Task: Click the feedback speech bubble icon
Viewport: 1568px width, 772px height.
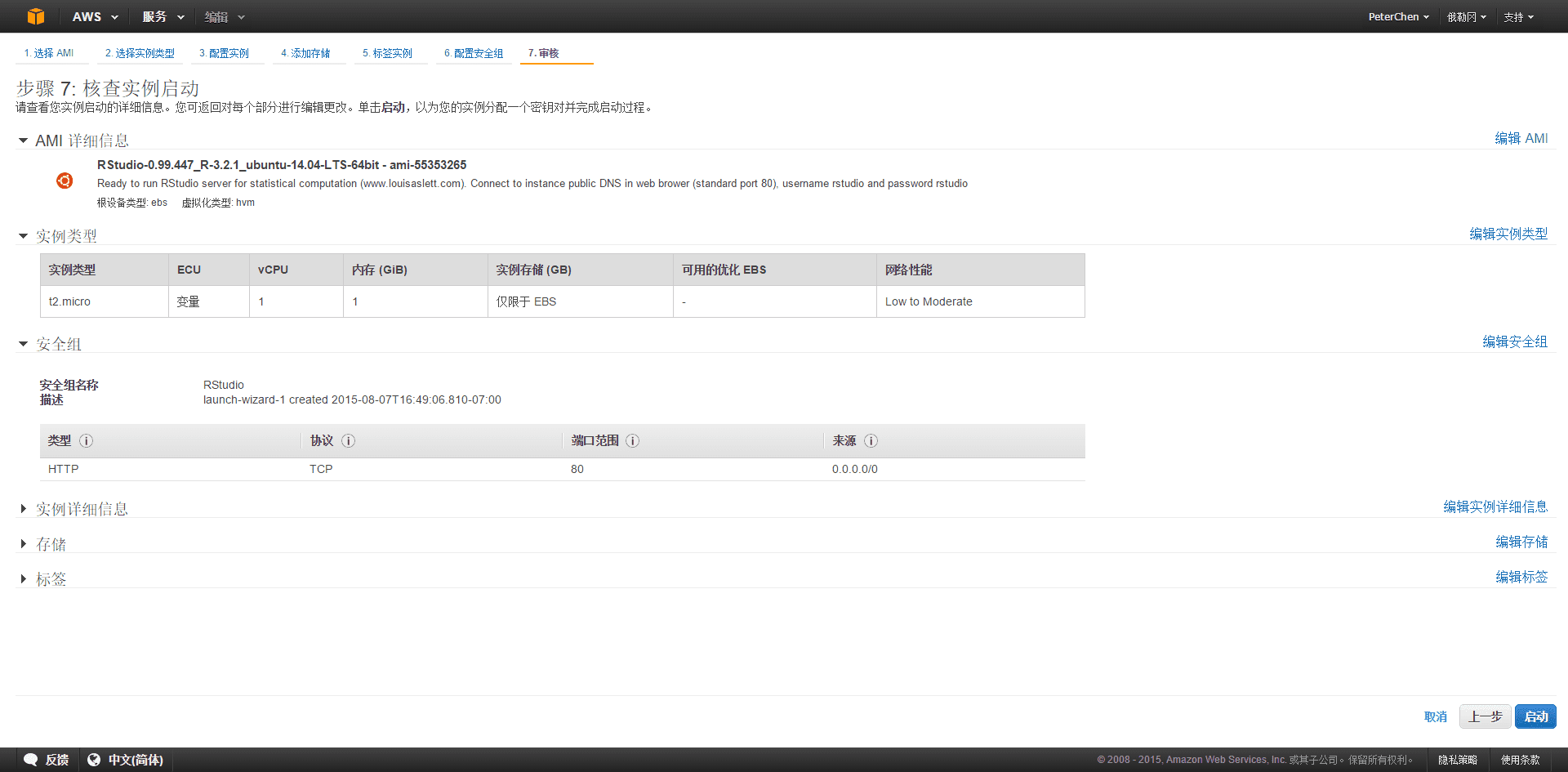Action: (31, 760)
